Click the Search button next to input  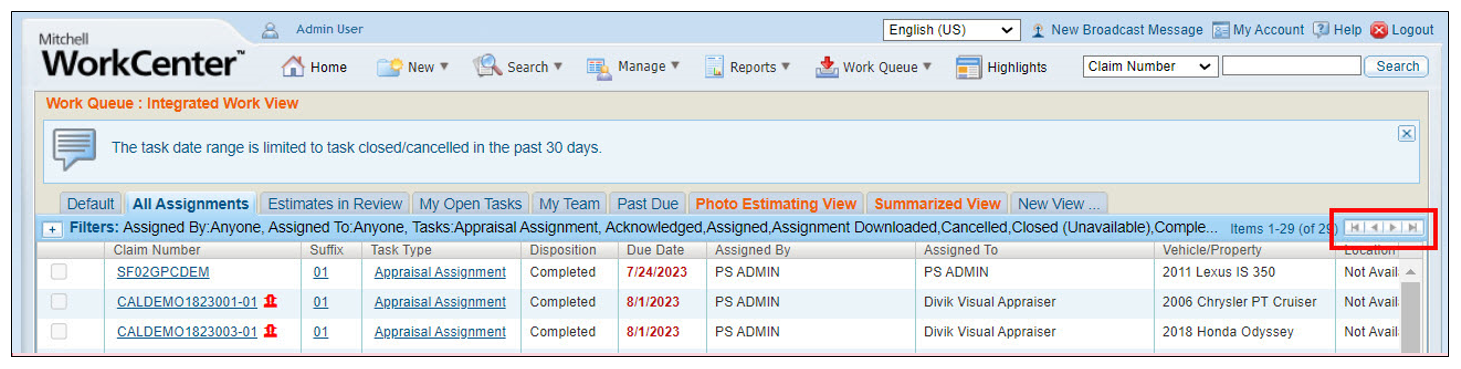1397,66
